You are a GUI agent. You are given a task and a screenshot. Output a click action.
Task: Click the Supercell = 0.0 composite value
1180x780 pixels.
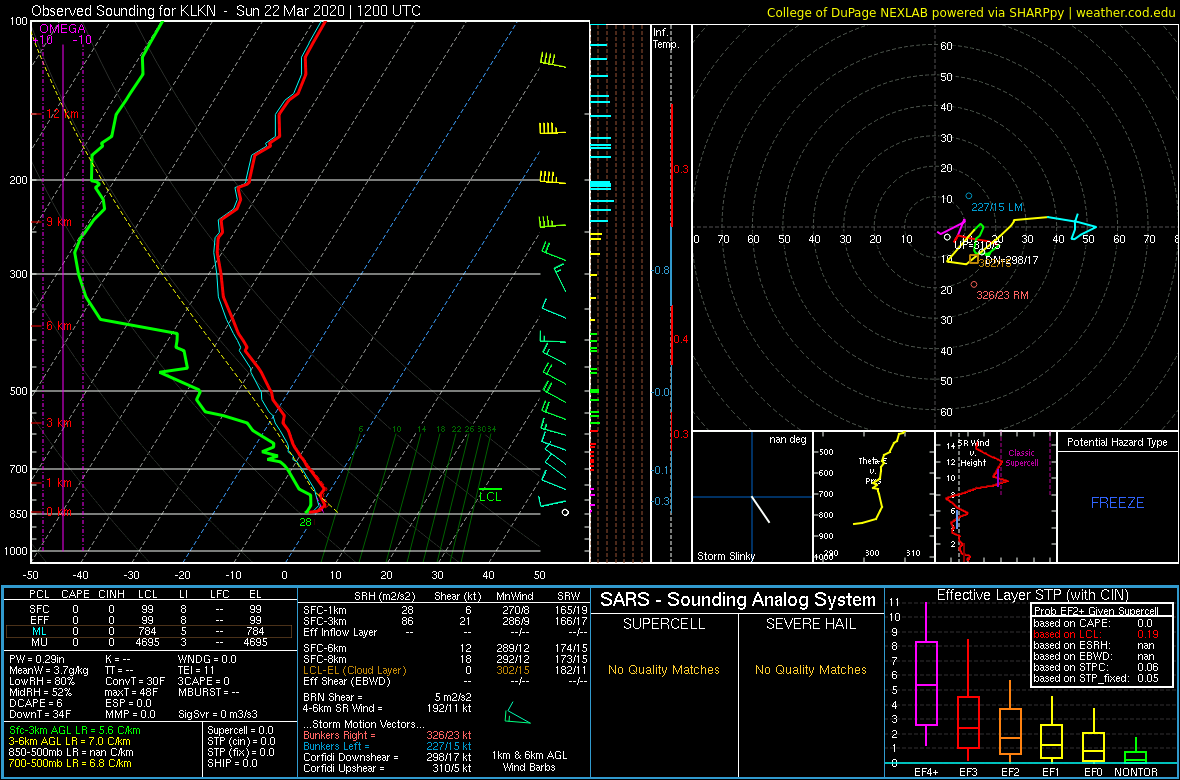click(242, 730)
